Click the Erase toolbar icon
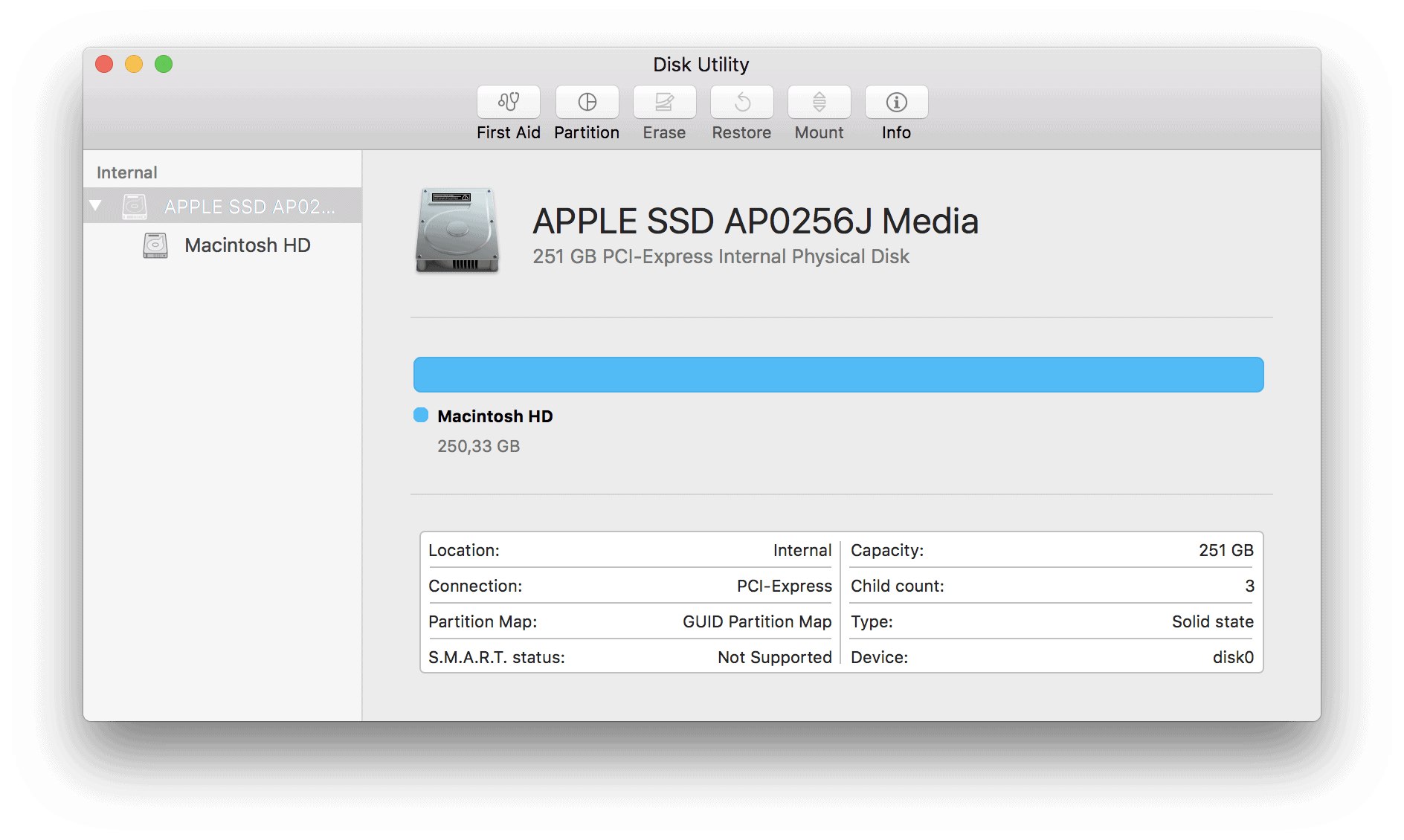 tap(664, 102)
